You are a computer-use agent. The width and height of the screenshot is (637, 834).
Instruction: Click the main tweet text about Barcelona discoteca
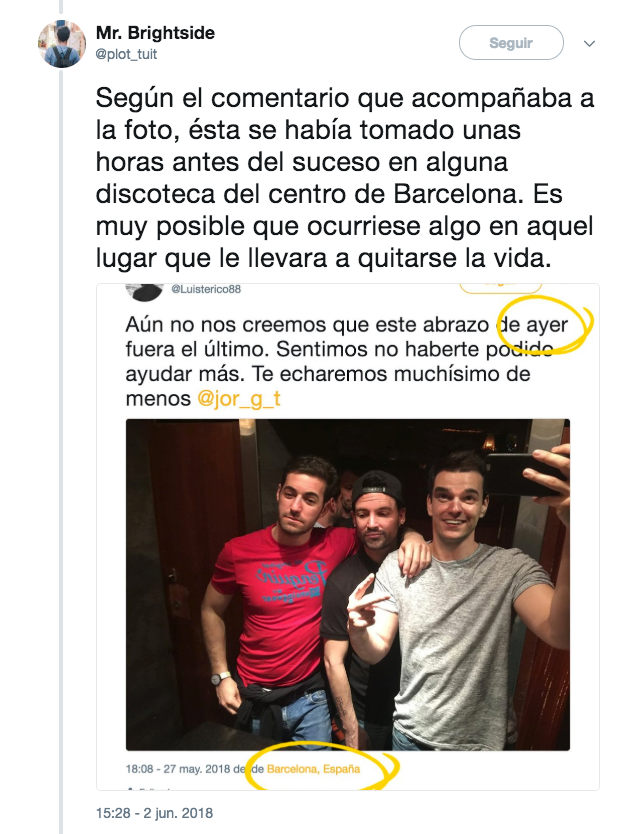[345, 178]
